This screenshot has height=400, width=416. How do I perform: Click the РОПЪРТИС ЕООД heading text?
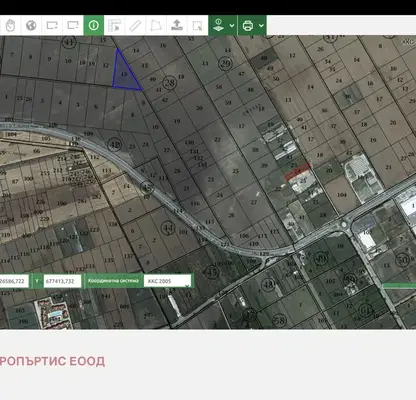click(52, 361)
